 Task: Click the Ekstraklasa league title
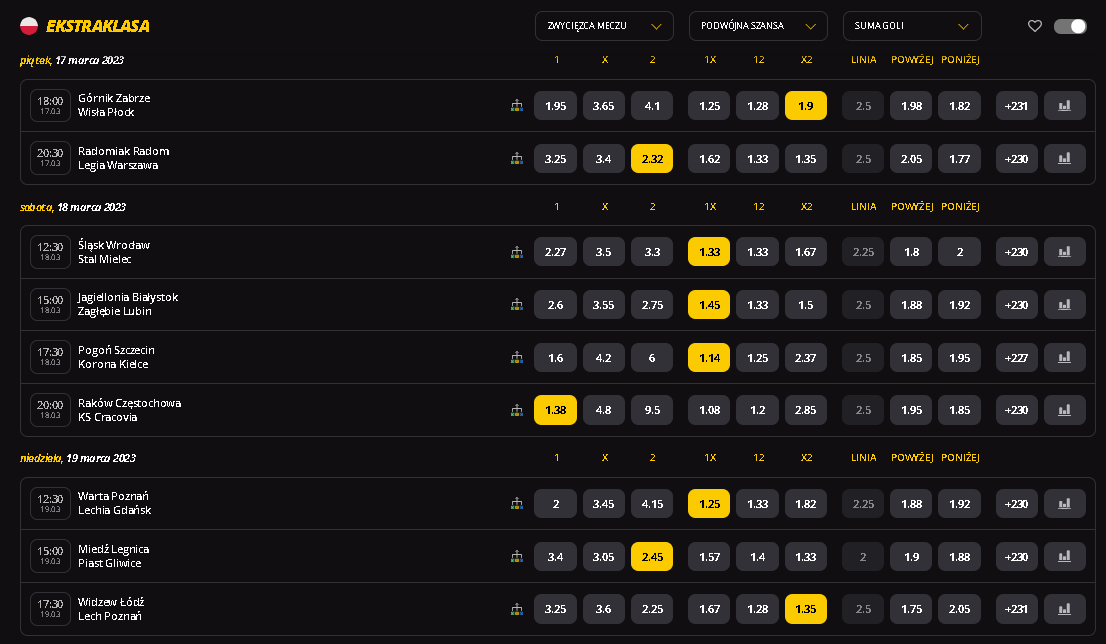97,26
